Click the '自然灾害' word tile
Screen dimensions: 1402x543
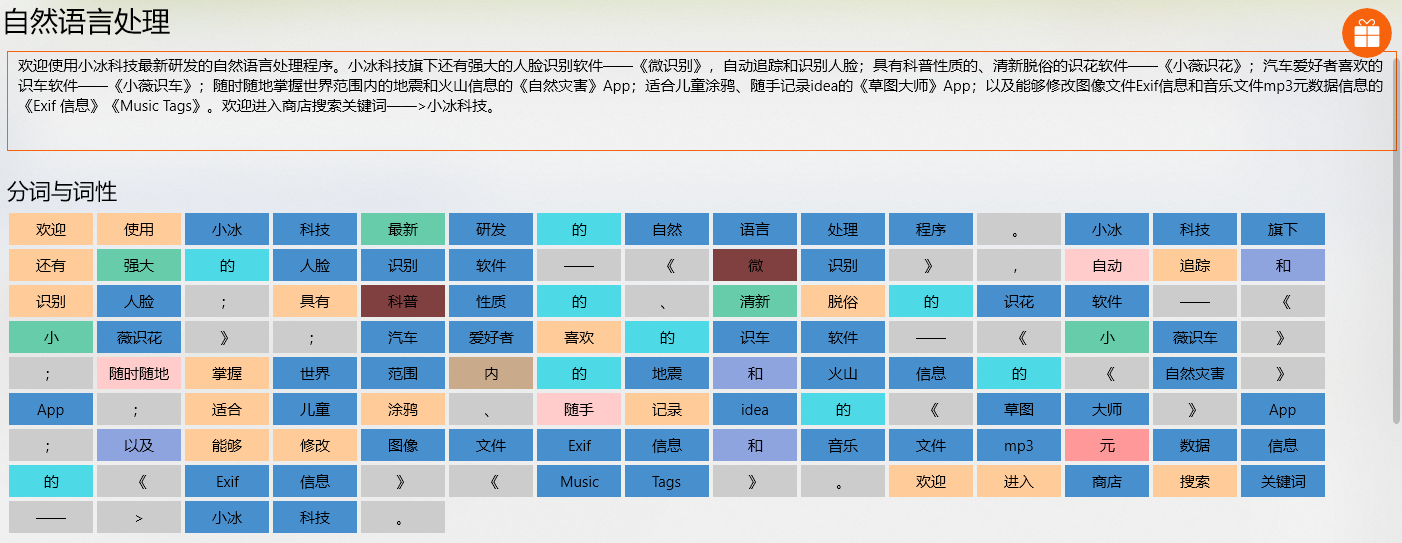(x=1195, y=373)
